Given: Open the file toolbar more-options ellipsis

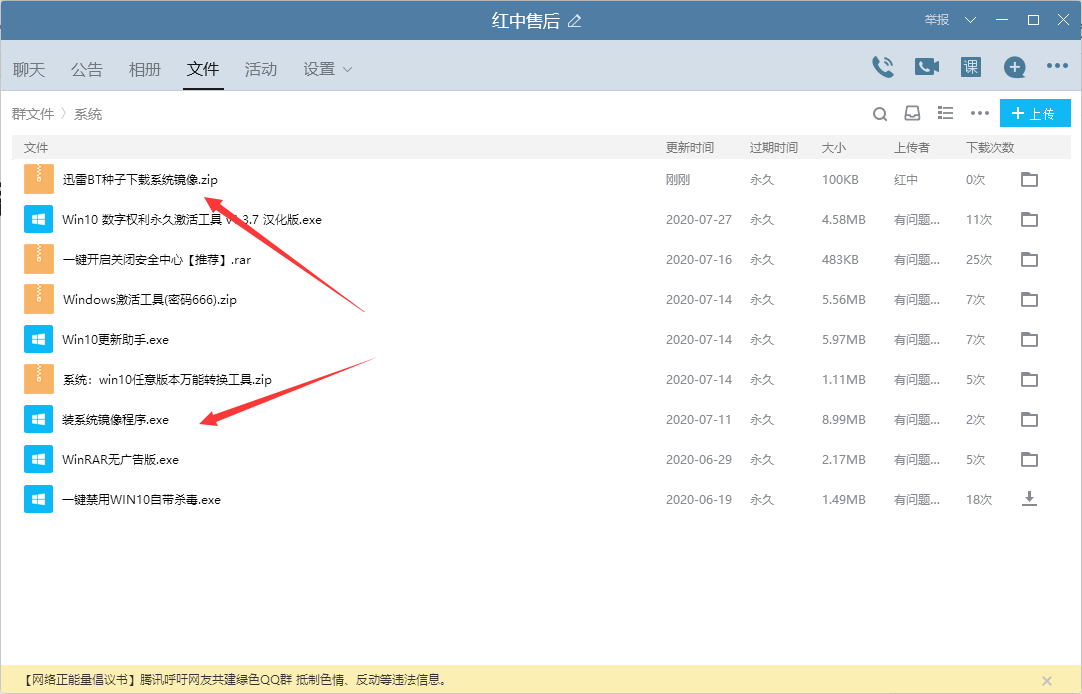Looking at the screenshot, I should 980,113.
